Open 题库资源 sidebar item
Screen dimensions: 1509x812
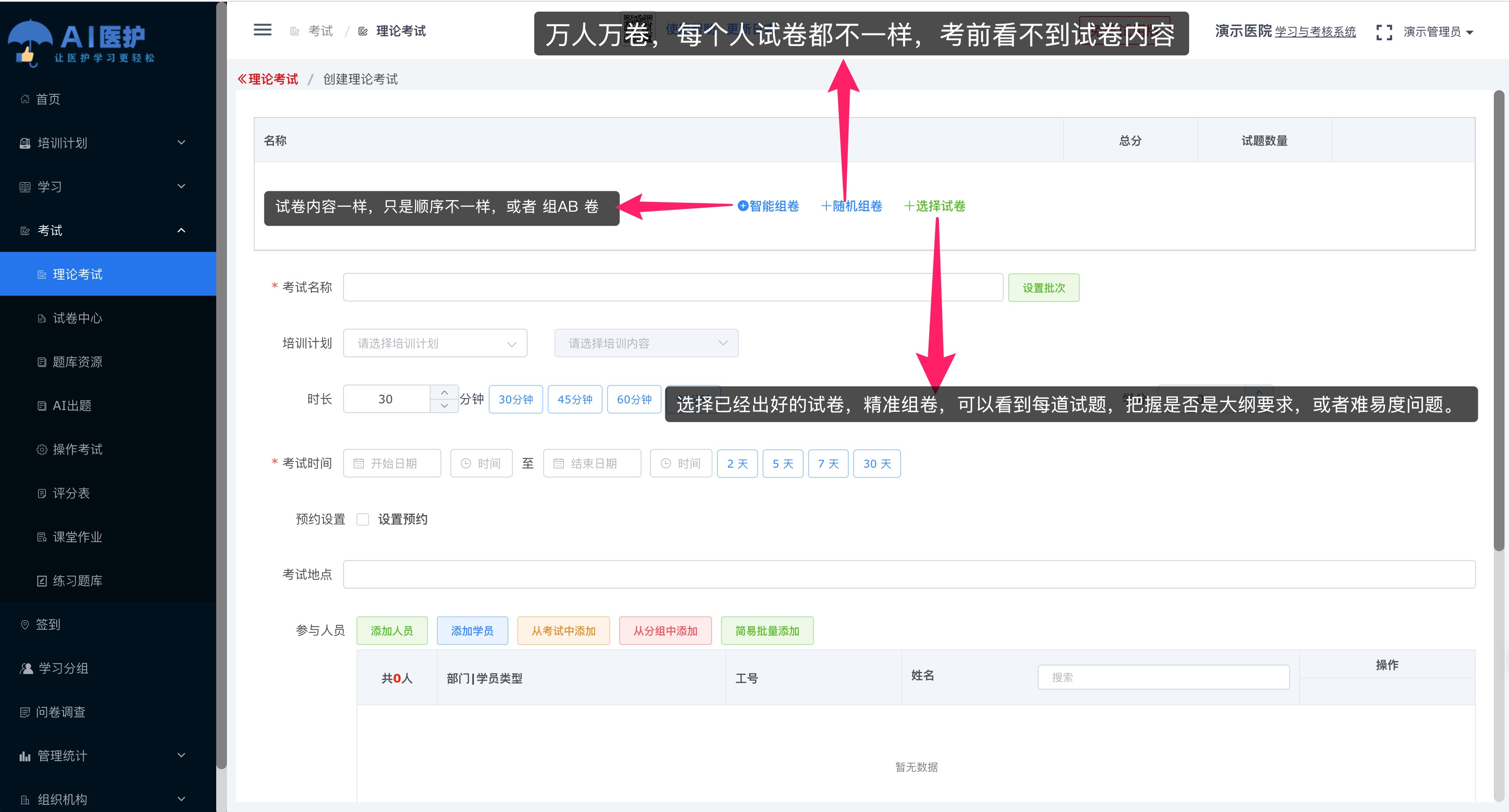[109, 362]
